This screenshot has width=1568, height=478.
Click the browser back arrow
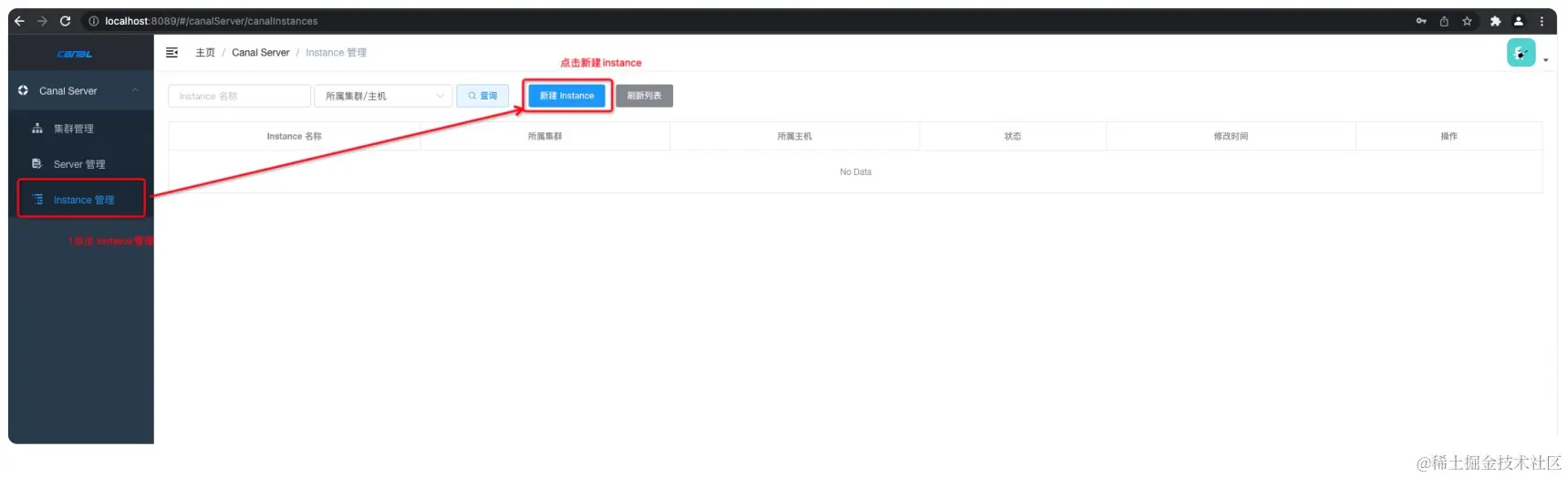(x=19, y=21)
